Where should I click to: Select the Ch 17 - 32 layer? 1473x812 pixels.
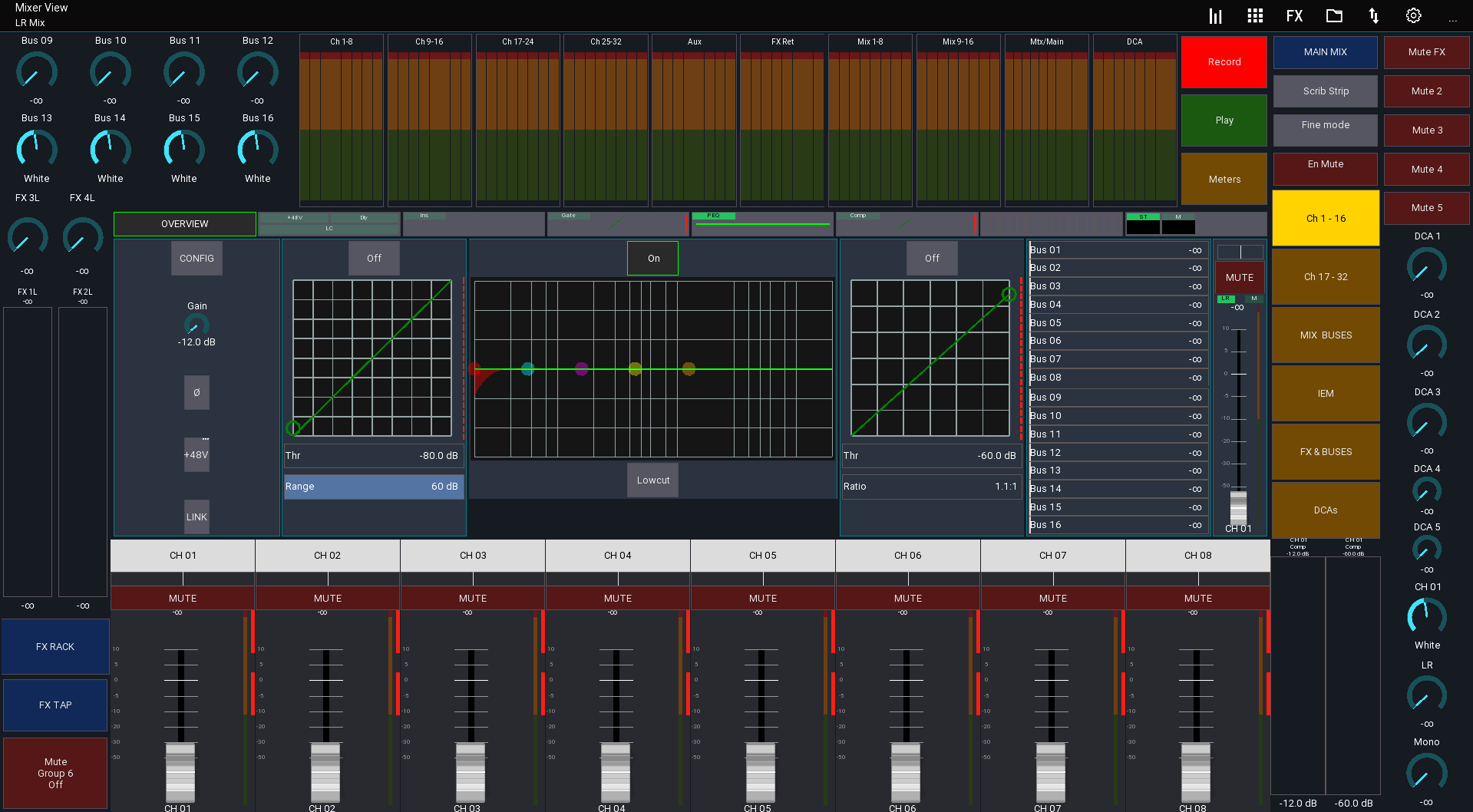pos(1326,277)
